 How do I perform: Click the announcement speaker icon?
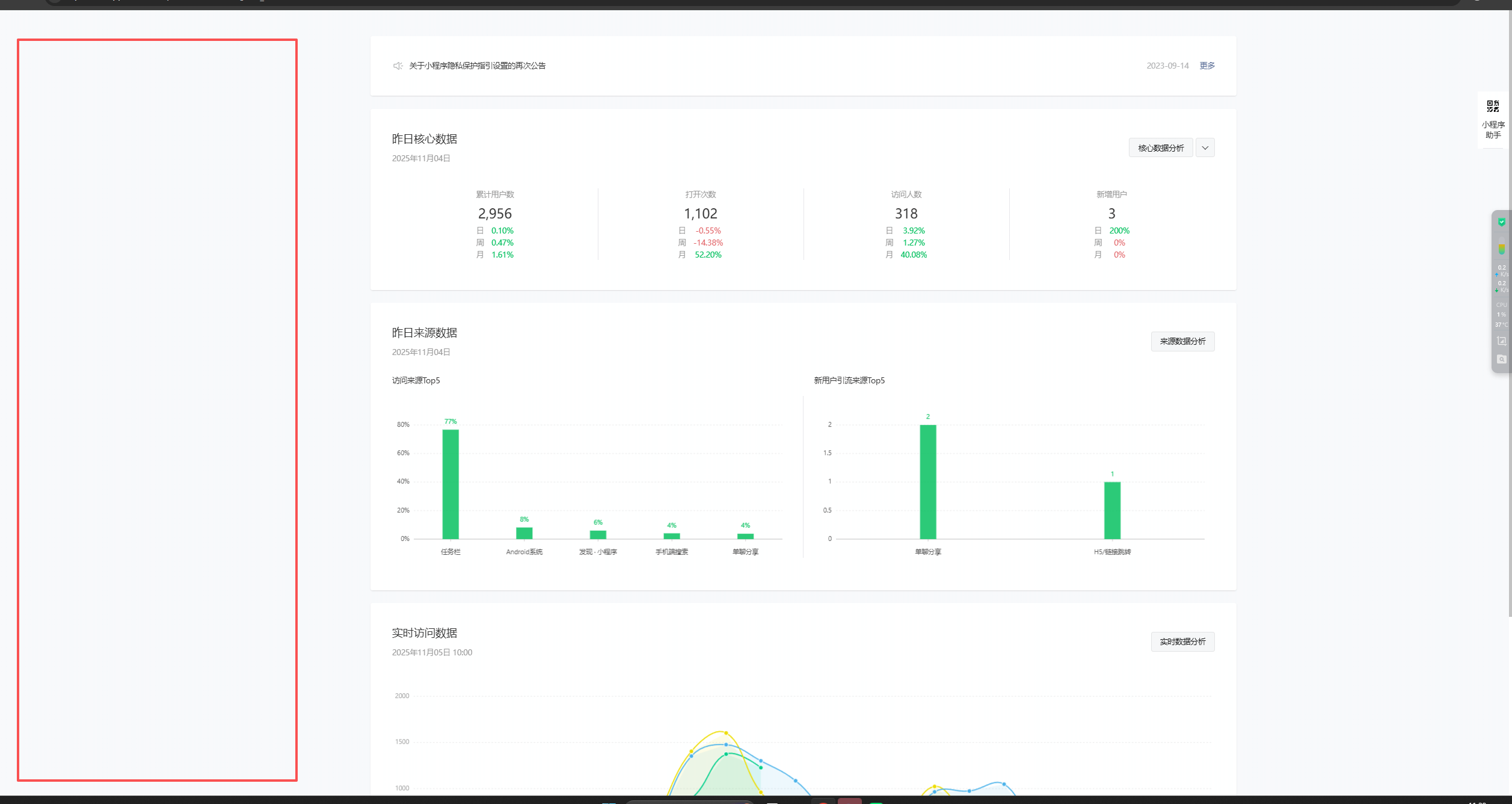click(398, 66)
